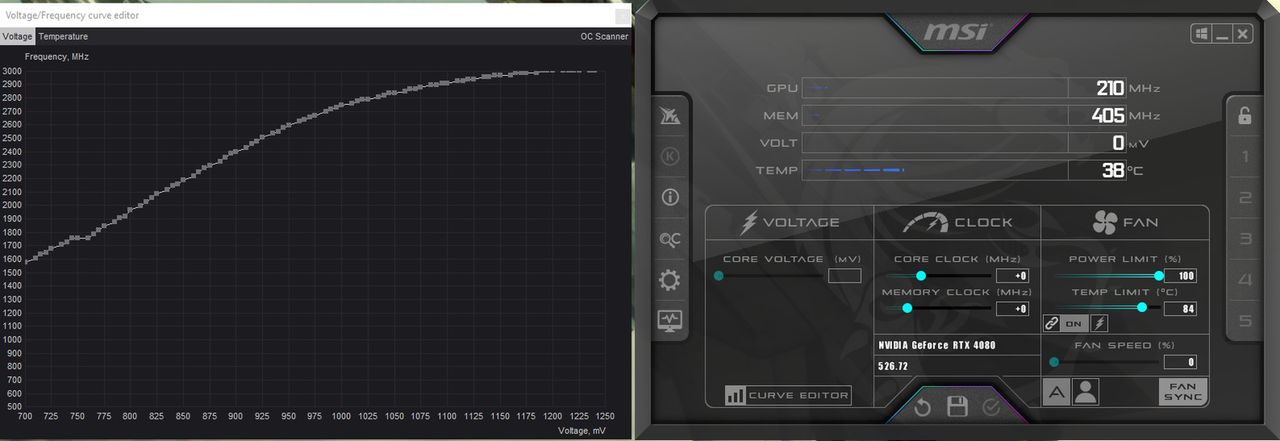Click the apply checkmark icon

[991, 407]
